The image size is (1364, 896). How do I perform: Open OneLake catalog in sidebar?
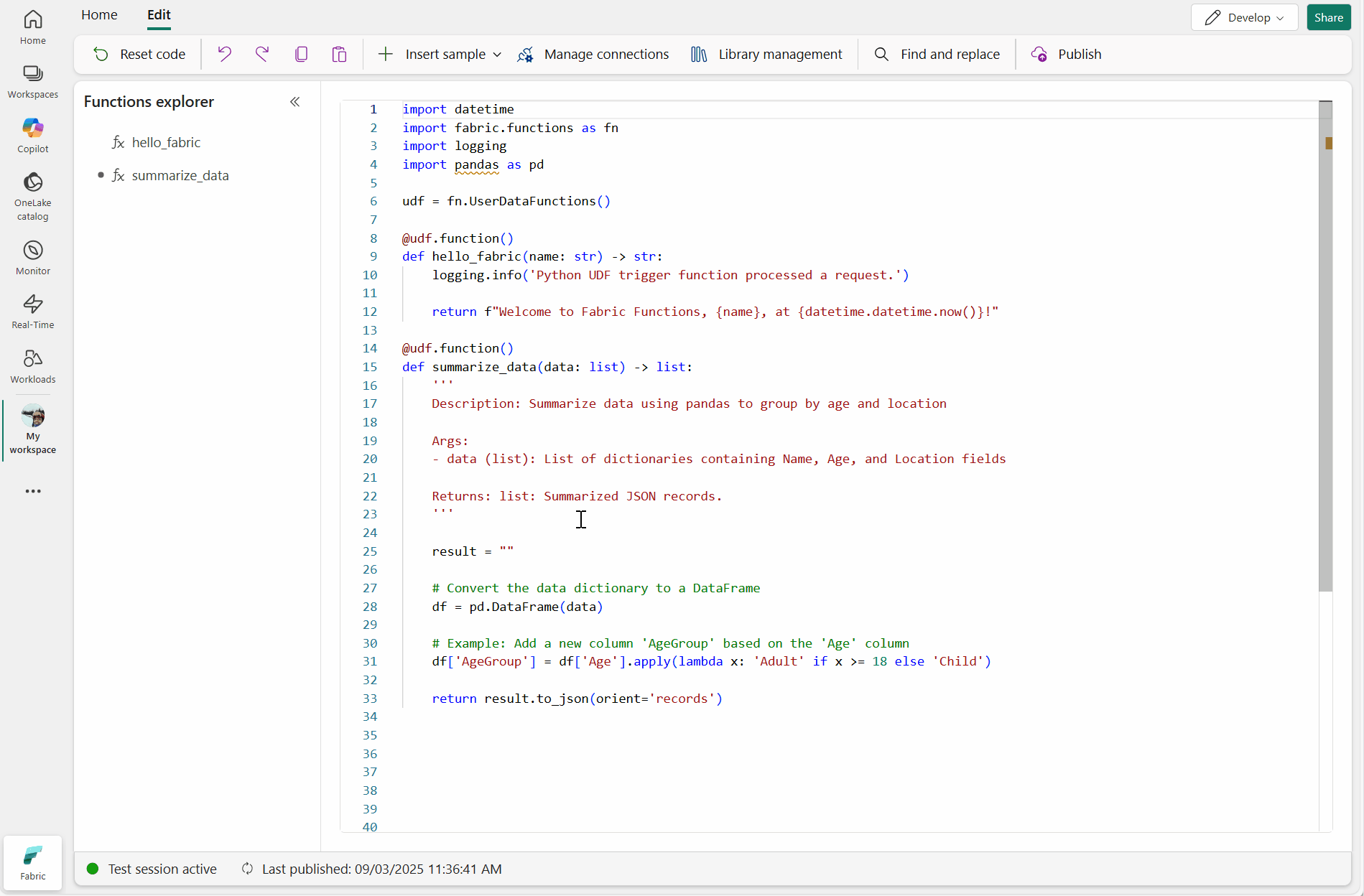click(33, 196)
